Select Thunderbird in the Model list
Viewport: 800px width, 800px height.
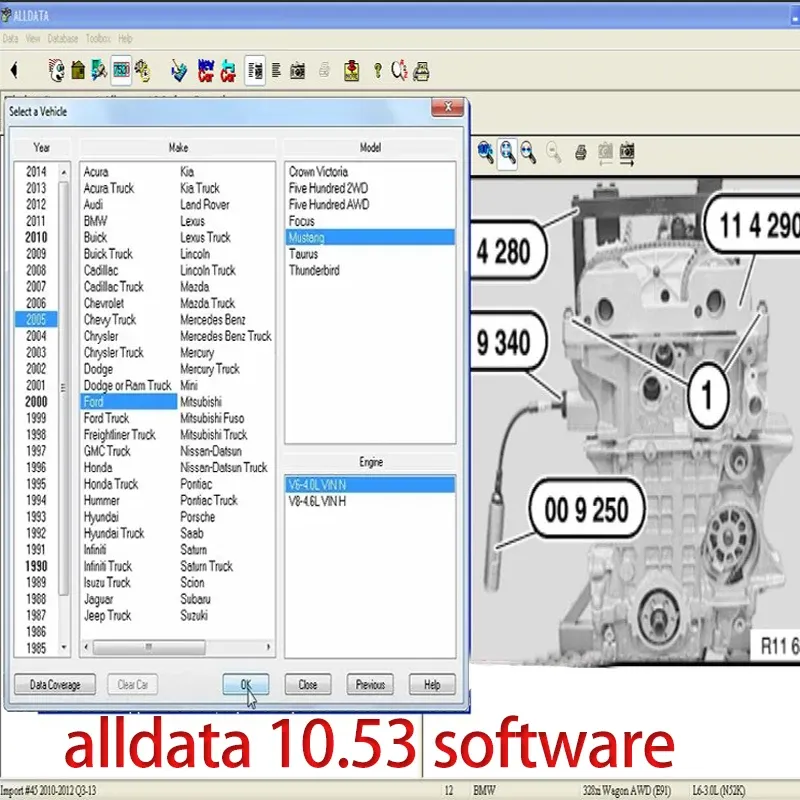point(314,270)
